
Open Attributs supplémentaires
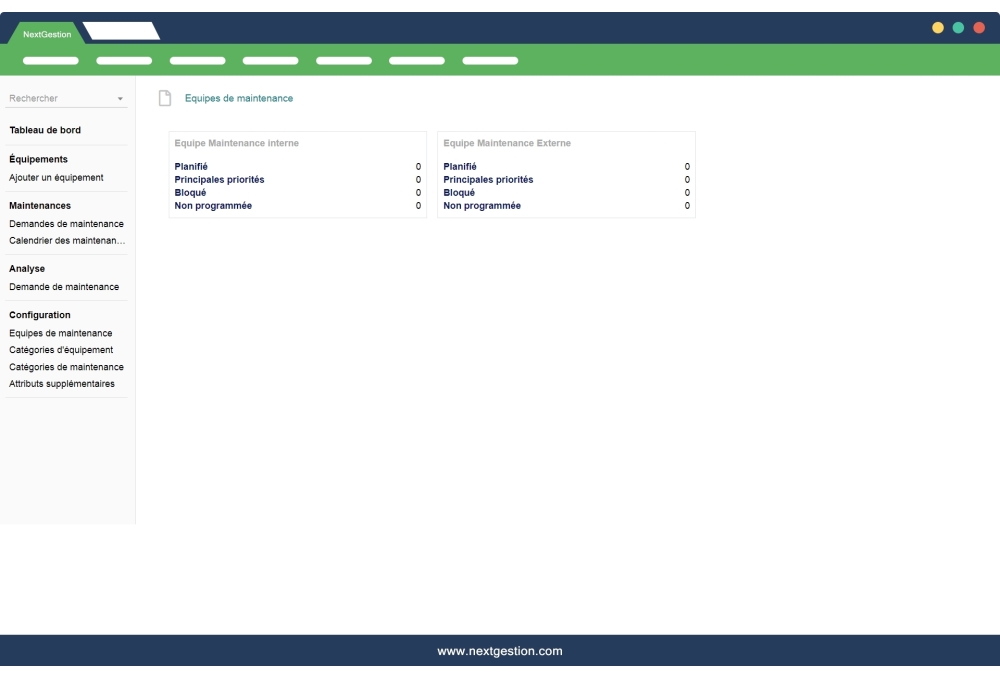click(62, 383)
